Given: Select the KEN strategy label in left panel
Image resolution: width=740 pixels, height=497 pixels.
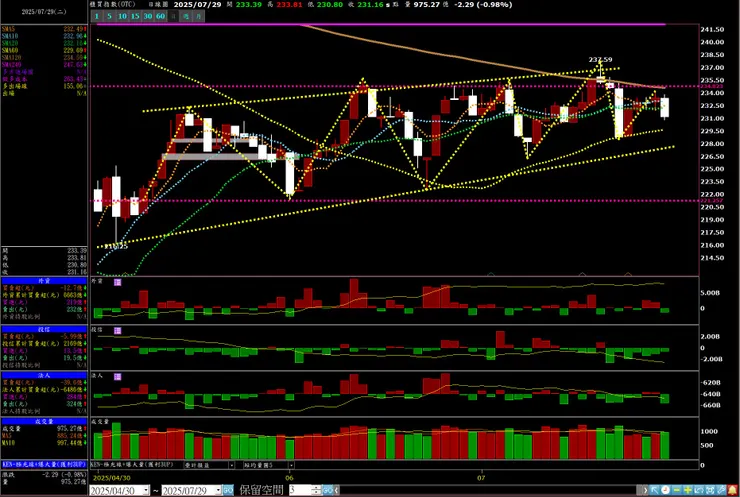Looking at the screenshot, I should point(44,464).
